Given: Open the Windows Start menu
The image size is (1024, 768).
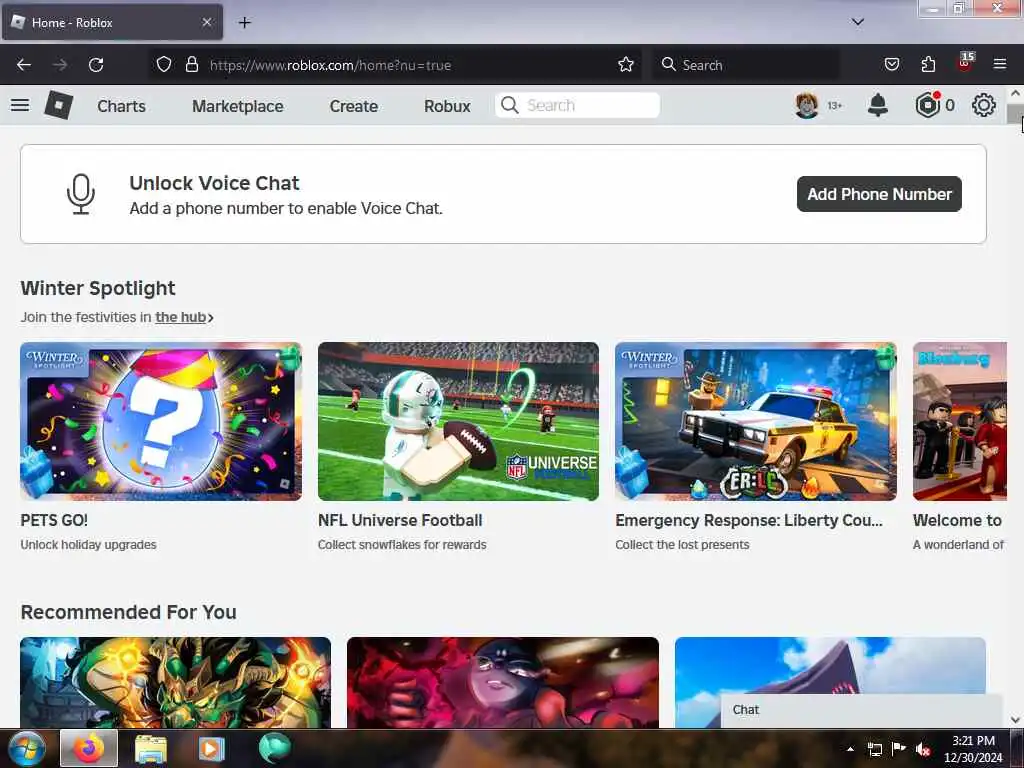Looking at the screenshot, I should (26, 748).
